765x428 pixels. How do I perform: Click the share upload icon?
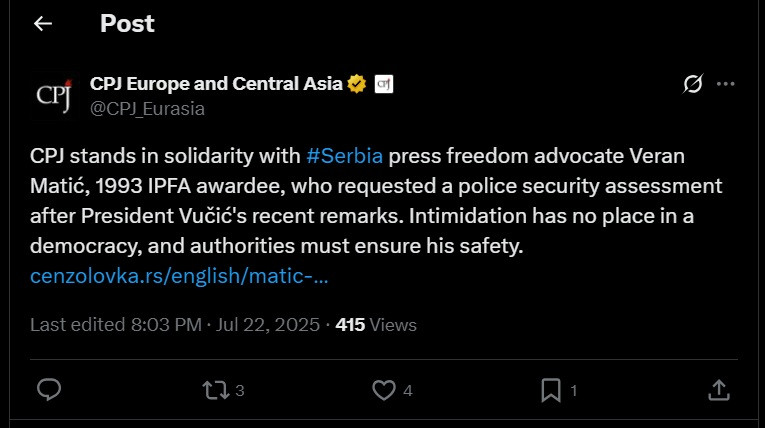click(719, 390)
